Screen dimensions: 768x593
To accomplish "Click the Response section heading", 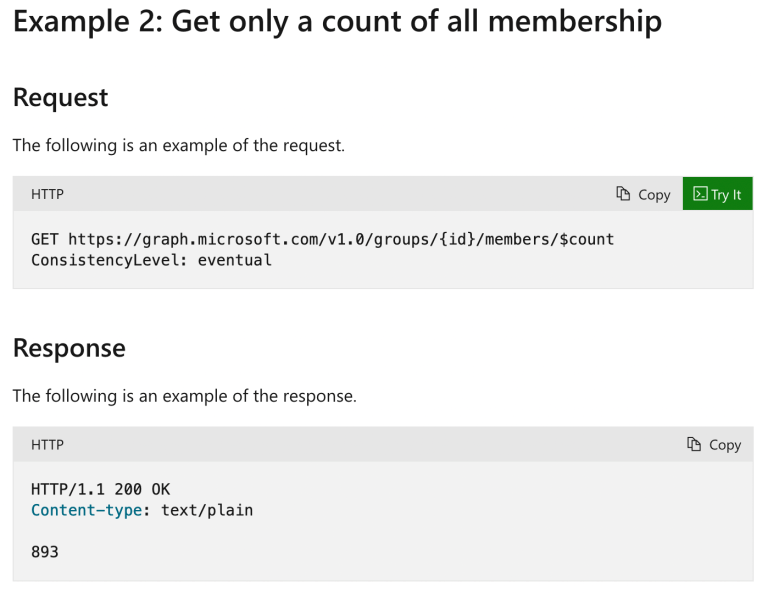I will (x=69, y=348).
